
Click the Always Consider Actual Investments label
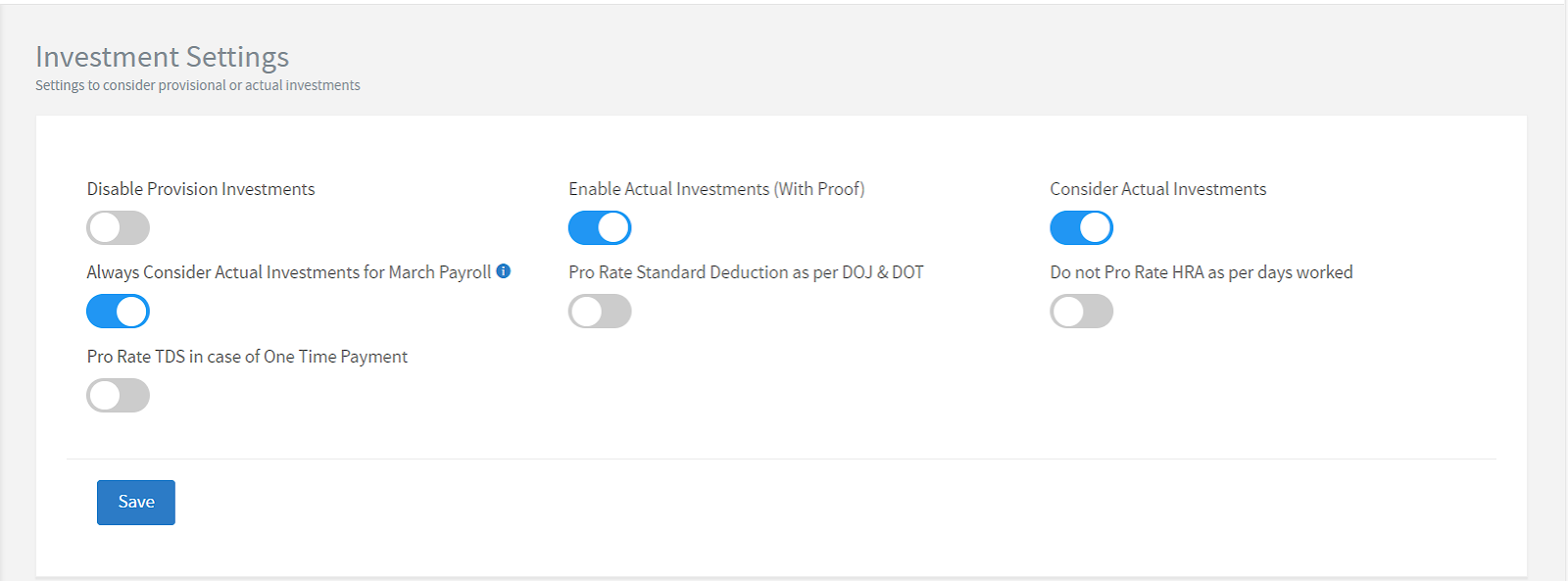288,272
